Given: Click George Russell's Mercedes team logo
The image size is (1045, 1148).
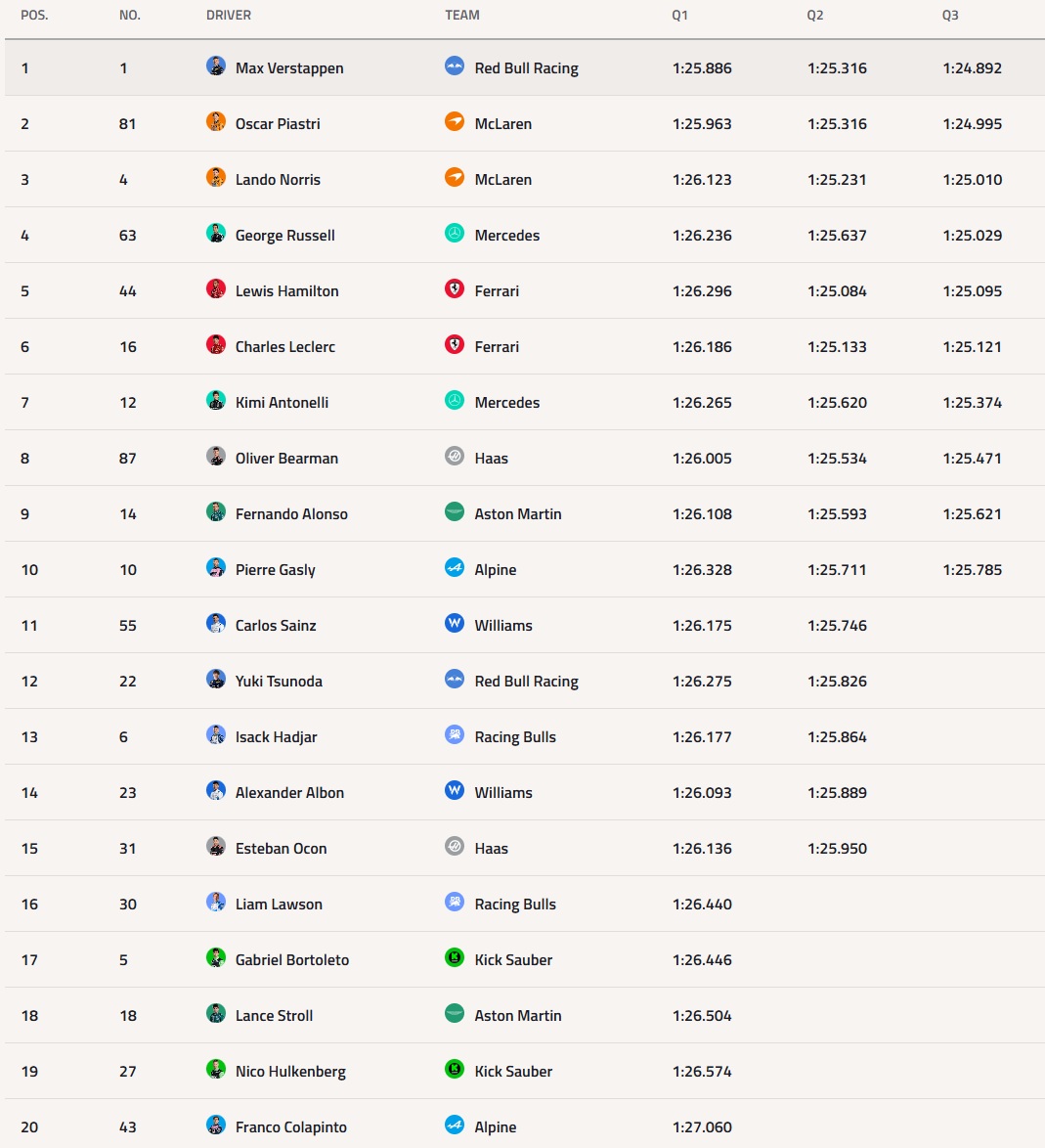Looking at the screenshot, I should pyautogui.click(x=455, y=233).
